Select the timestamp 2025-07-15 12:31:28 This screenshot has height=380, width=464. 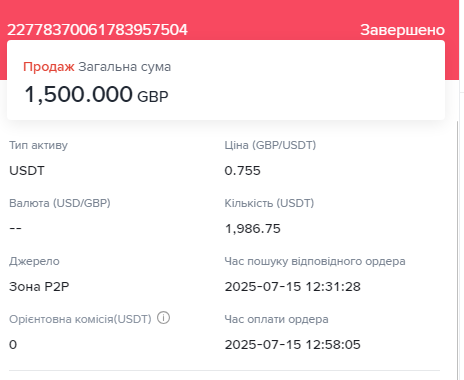pyautogui.click(x=293, y=287)
